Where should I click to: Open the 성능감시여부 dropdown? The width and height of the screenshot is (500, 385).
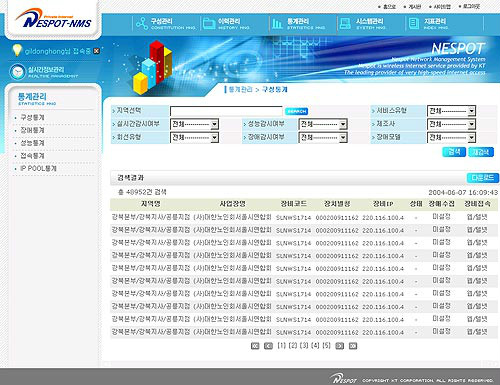[323, 124]
